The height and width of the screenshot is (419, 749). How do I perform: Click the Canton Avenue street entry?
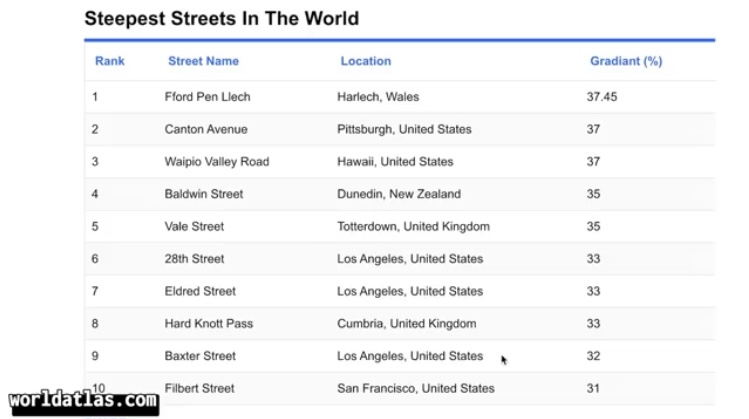tap(206, 129)
